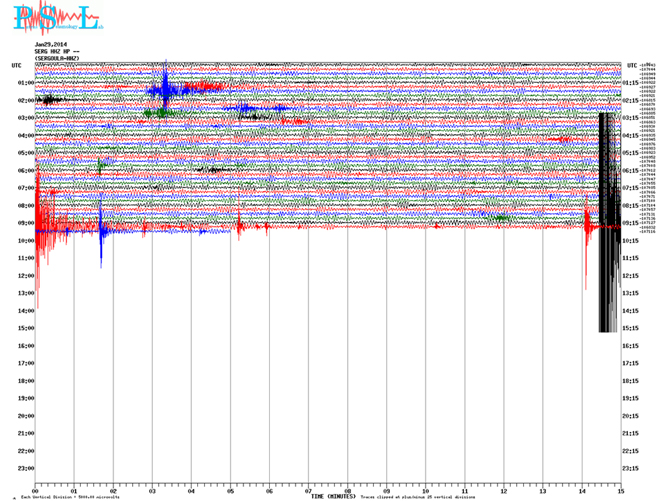Click the (SERGOULA-HHZ) station name
660x501 pixels.
click(x=57, y=59)
